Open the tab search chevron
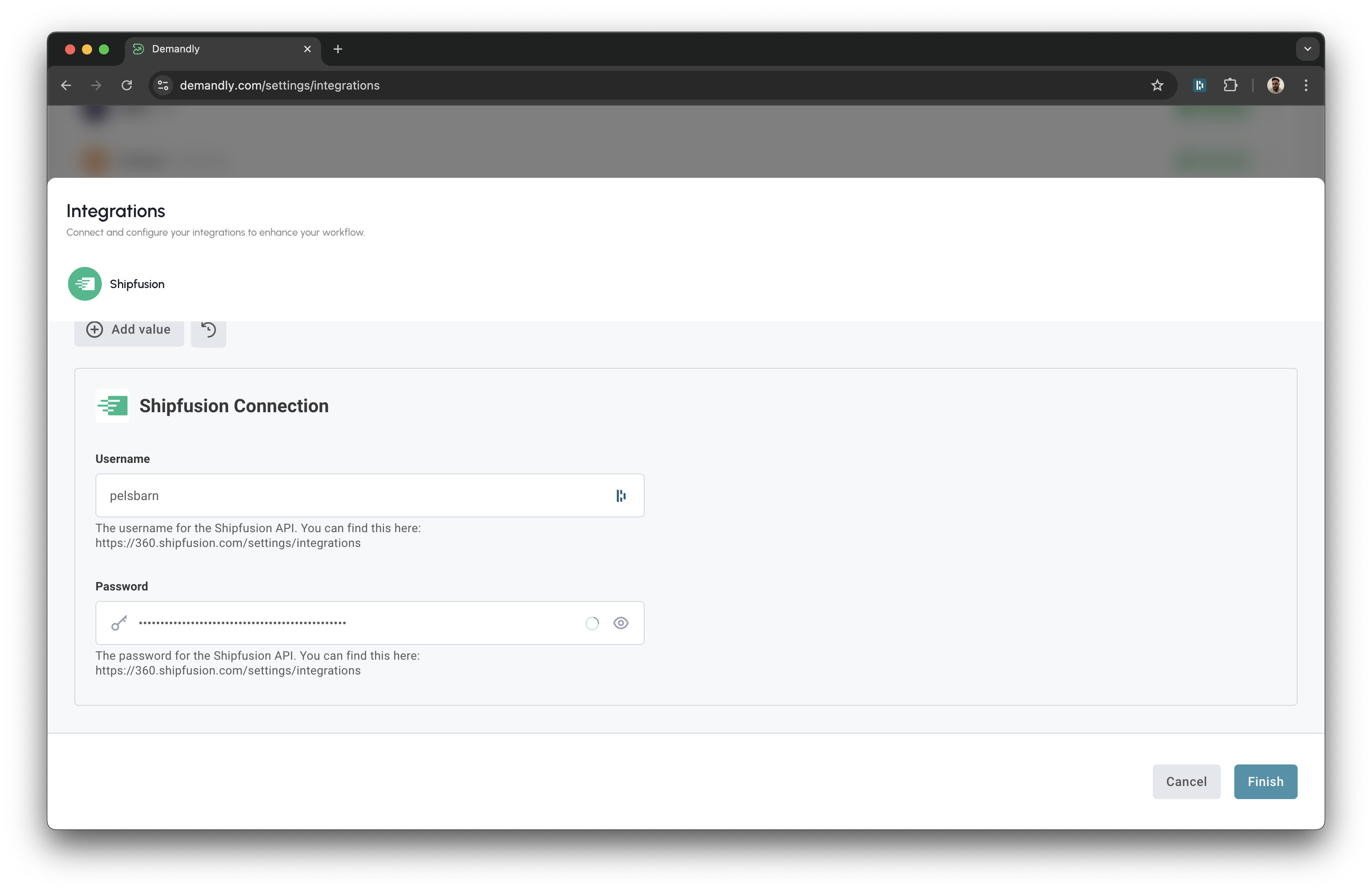Screen dimensions: 1372x892 pos(1307,49)
